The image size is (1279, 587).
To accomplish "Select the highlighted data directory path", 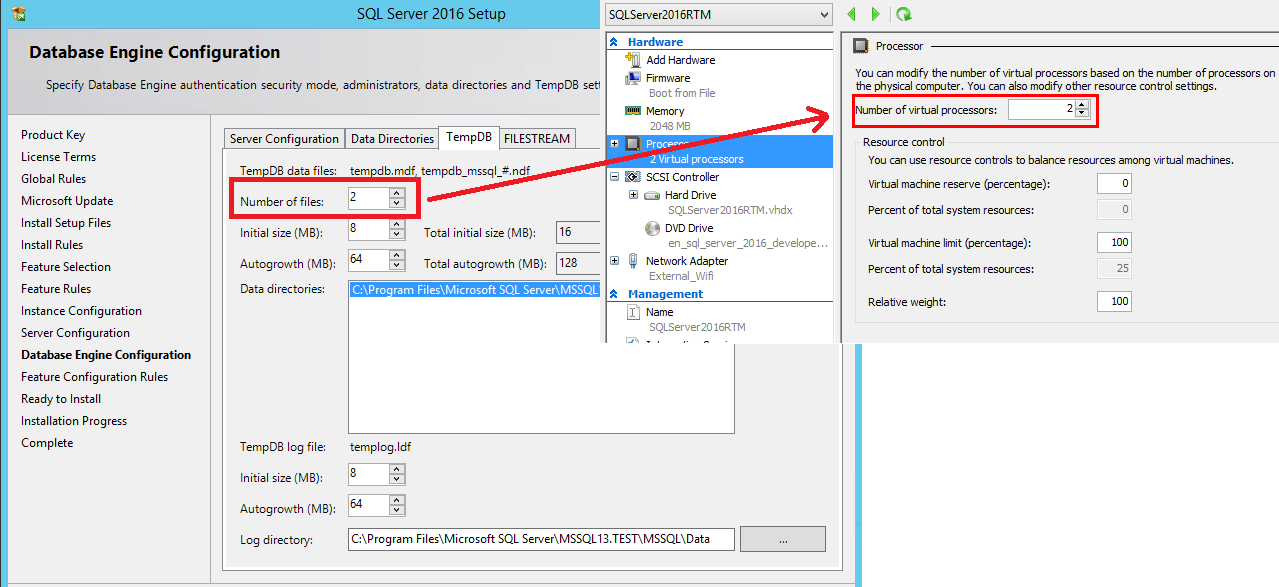I will click(x=474, y=290).
